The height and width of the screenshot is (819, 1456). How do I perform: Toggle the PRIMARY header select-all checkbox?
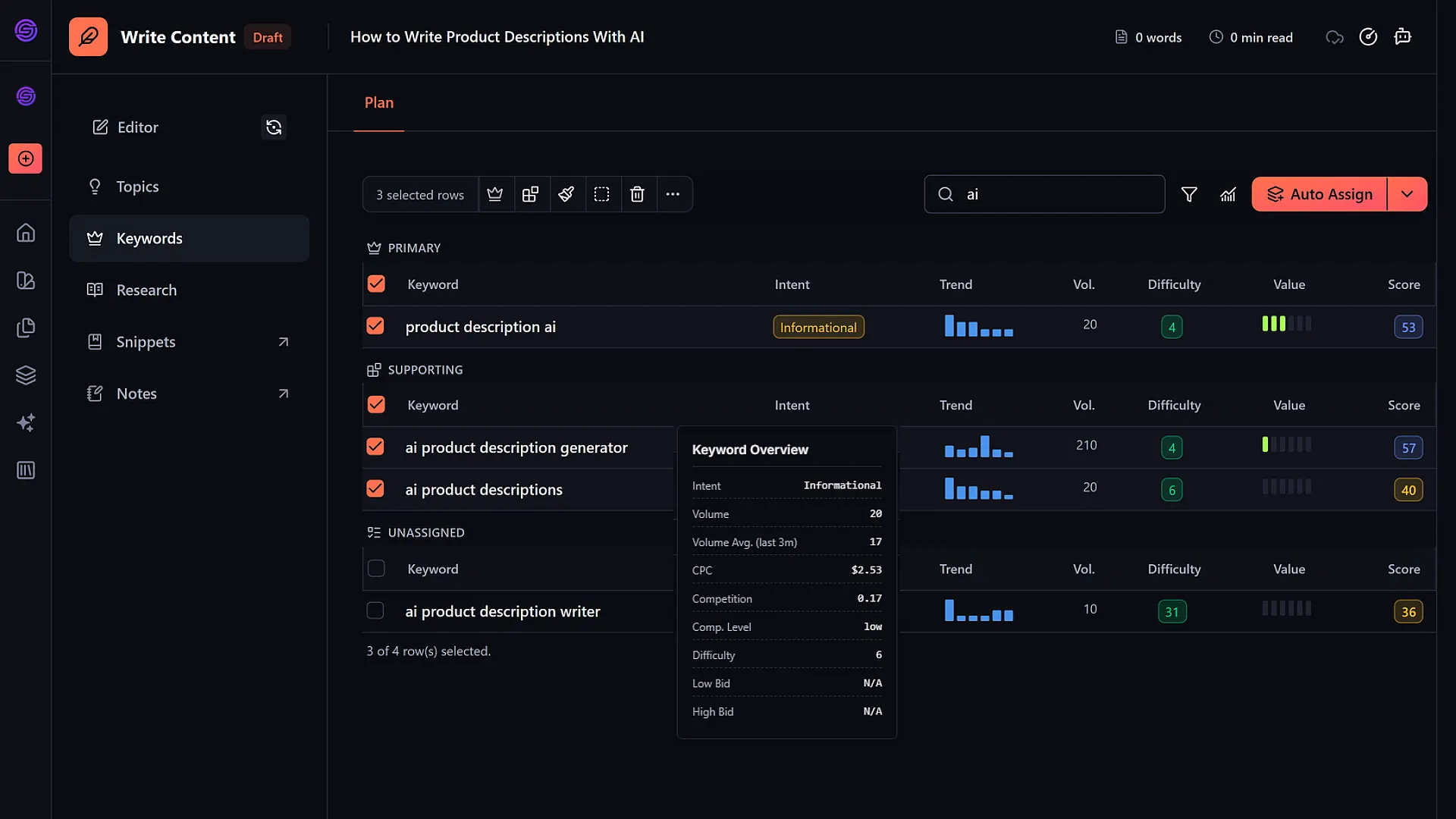click(x=376, y=284)
